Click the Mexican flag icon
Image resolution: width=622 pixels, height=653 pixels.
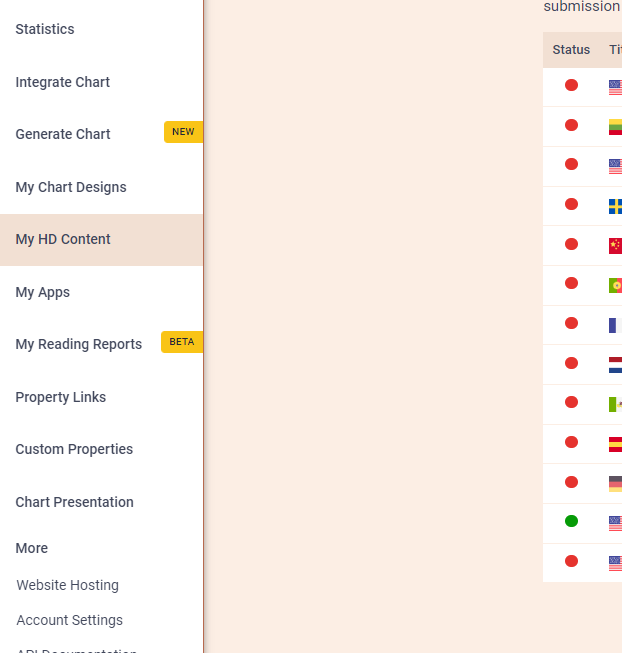click(x=615, y=404)
